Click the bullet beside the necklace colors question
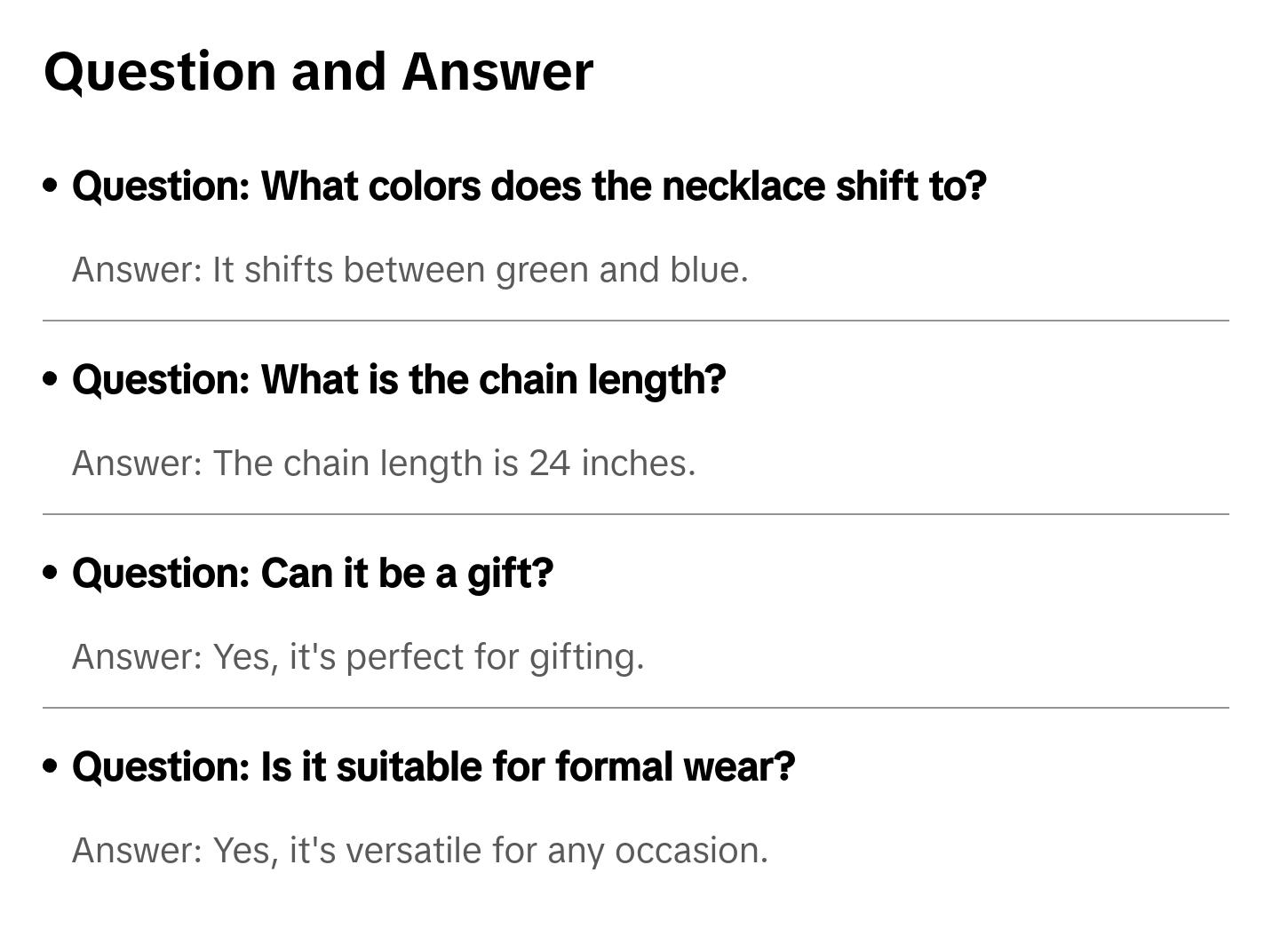This screenshot has width=1272, height=952. (x=51, y=186)
